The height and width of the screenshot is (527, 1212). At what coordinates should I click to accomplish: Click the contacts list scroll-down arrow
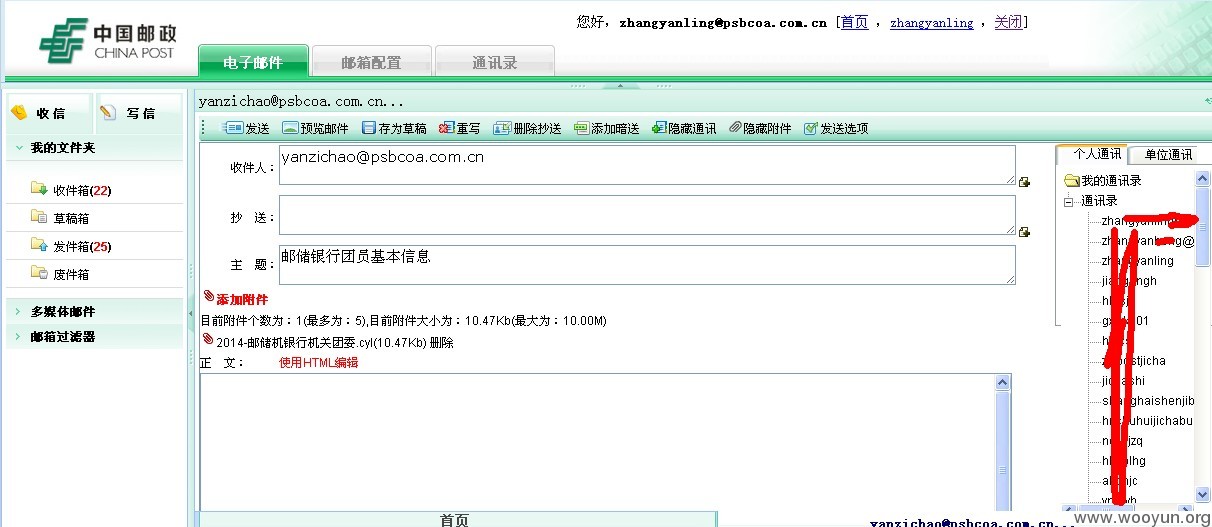point(1203,494)
